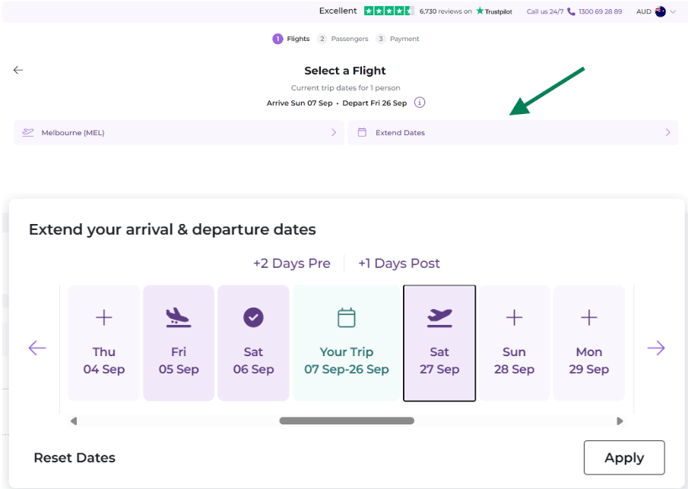The image size is (688, 489).
Task: Open the AUD currency dropdown arrow
Action: (673, 12)
